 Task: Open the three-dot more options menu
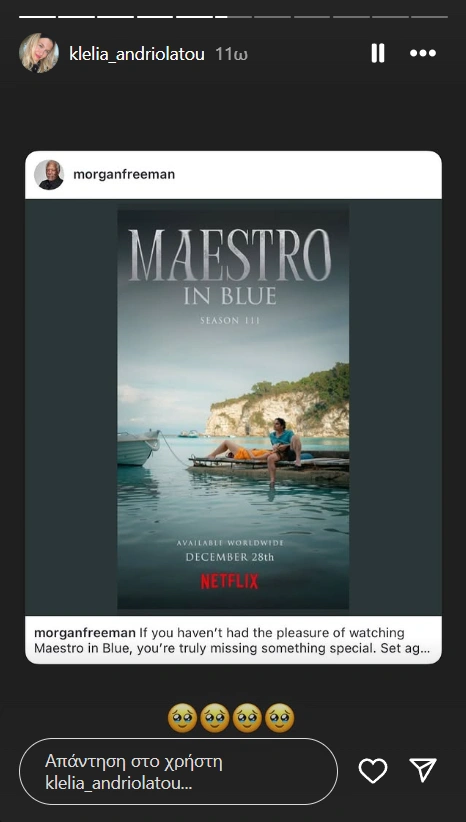[423, 53]
